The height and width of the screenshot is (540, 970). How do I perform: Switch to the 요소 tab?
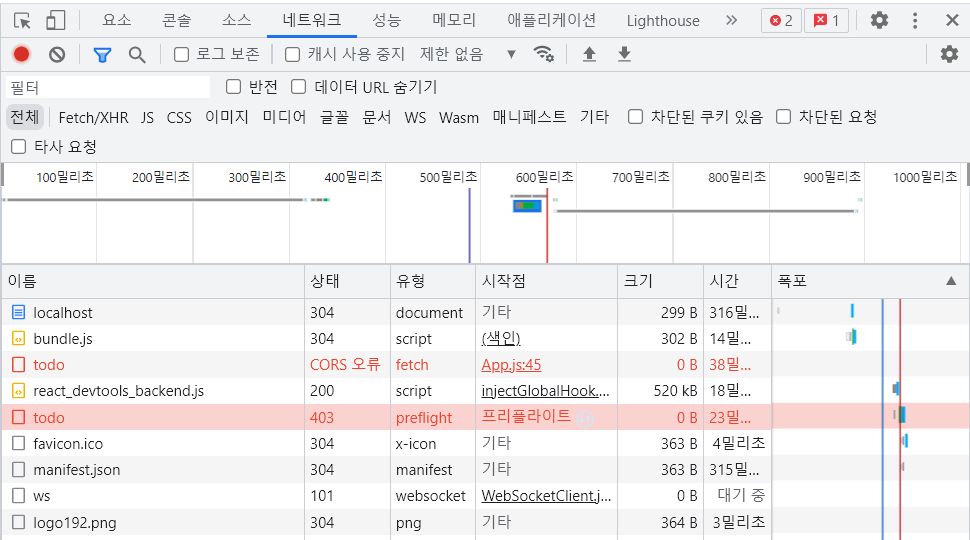point(117,20)
